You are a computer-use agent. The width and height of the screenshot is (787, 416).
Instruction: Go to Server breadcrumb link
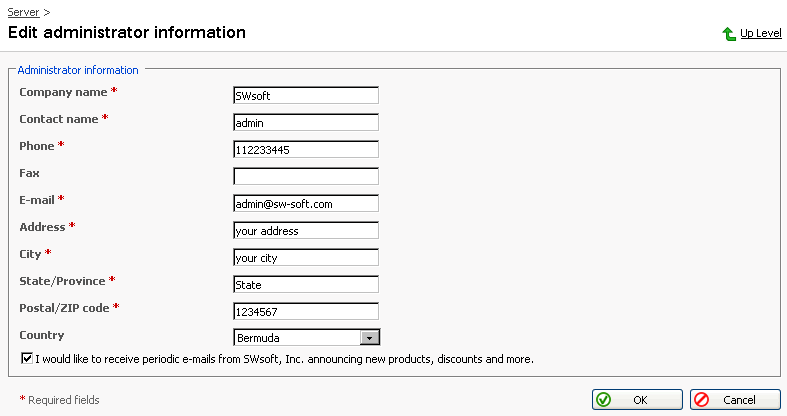point(24,12)
